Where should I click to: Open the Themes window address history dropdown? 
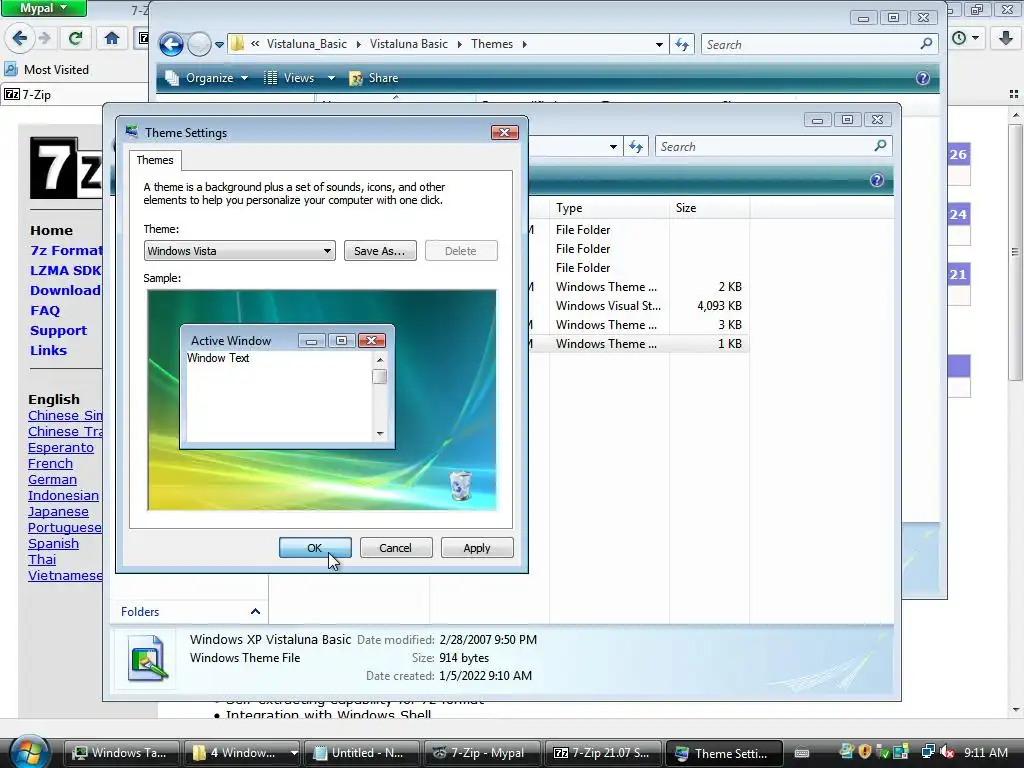(x=659, y=44)
